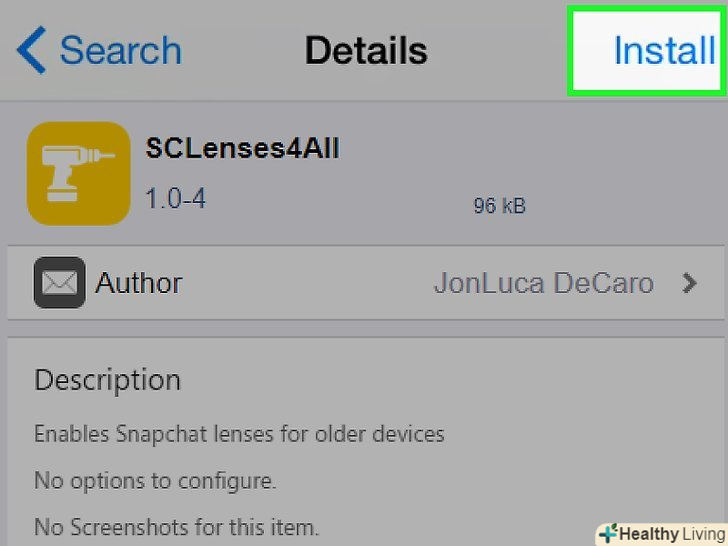Expand Author details with right chevron
The width and height of the screenshot is (728, 546).
689,283
